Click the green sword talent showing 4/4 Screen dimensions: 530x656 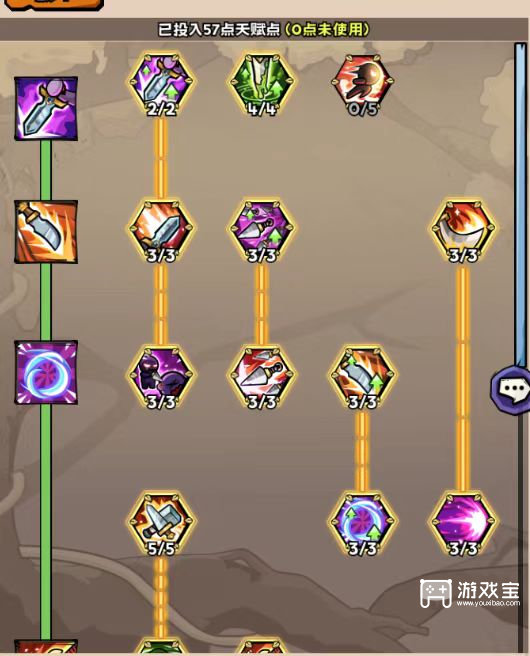[262, 85]
